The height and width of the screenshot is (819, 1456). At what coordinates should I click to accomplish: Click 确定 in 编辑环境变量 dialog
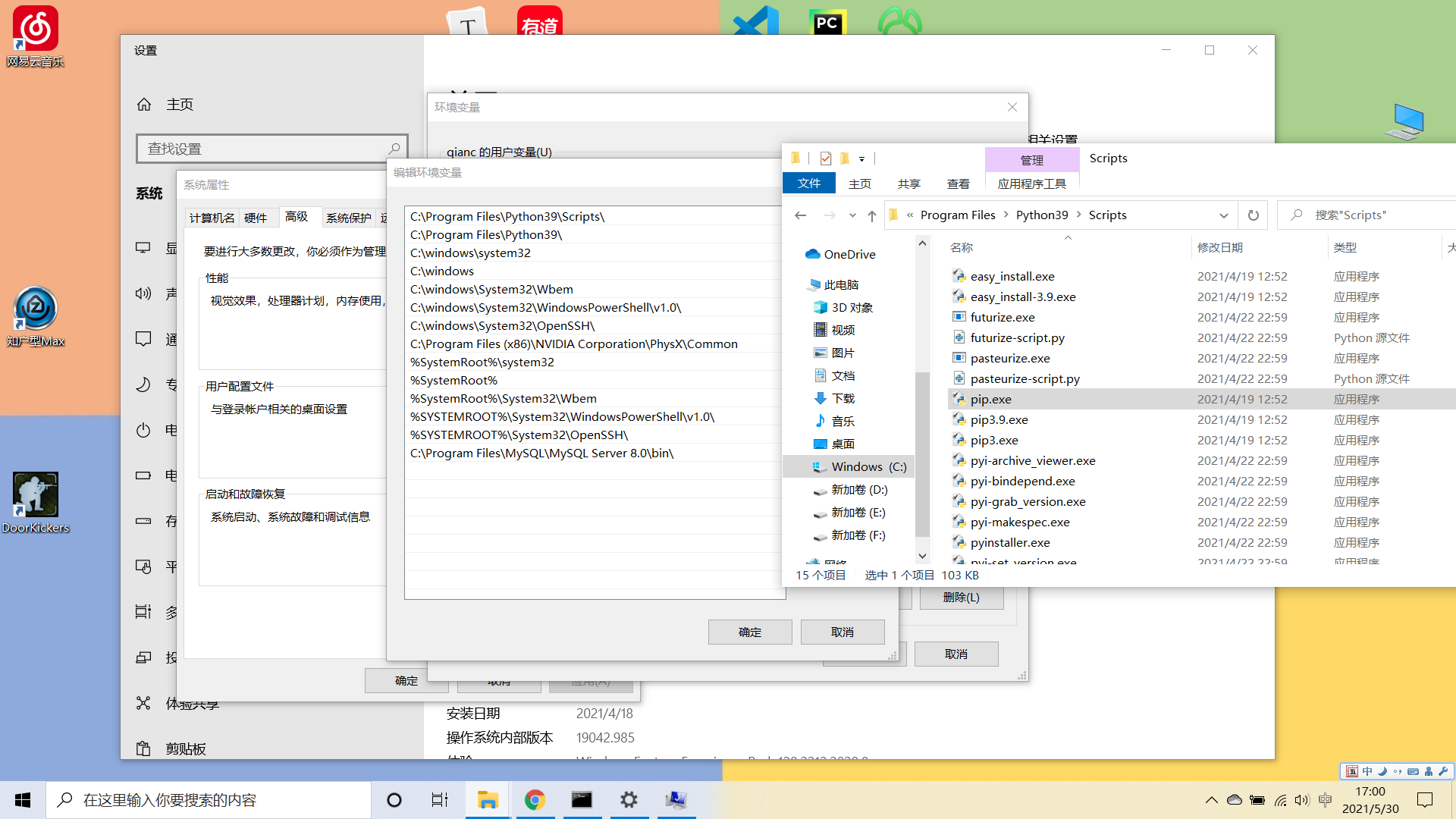click(750, 632)
